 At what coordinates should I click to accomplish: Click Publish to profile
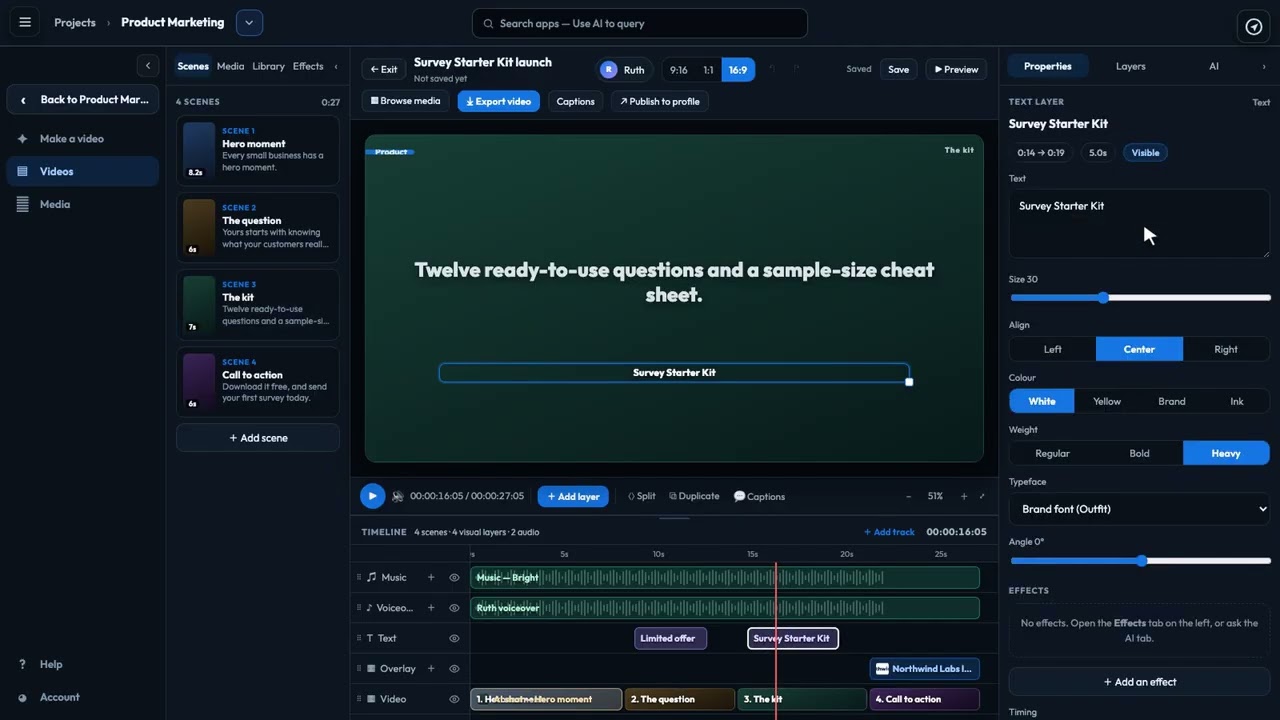tap(660, 101)
